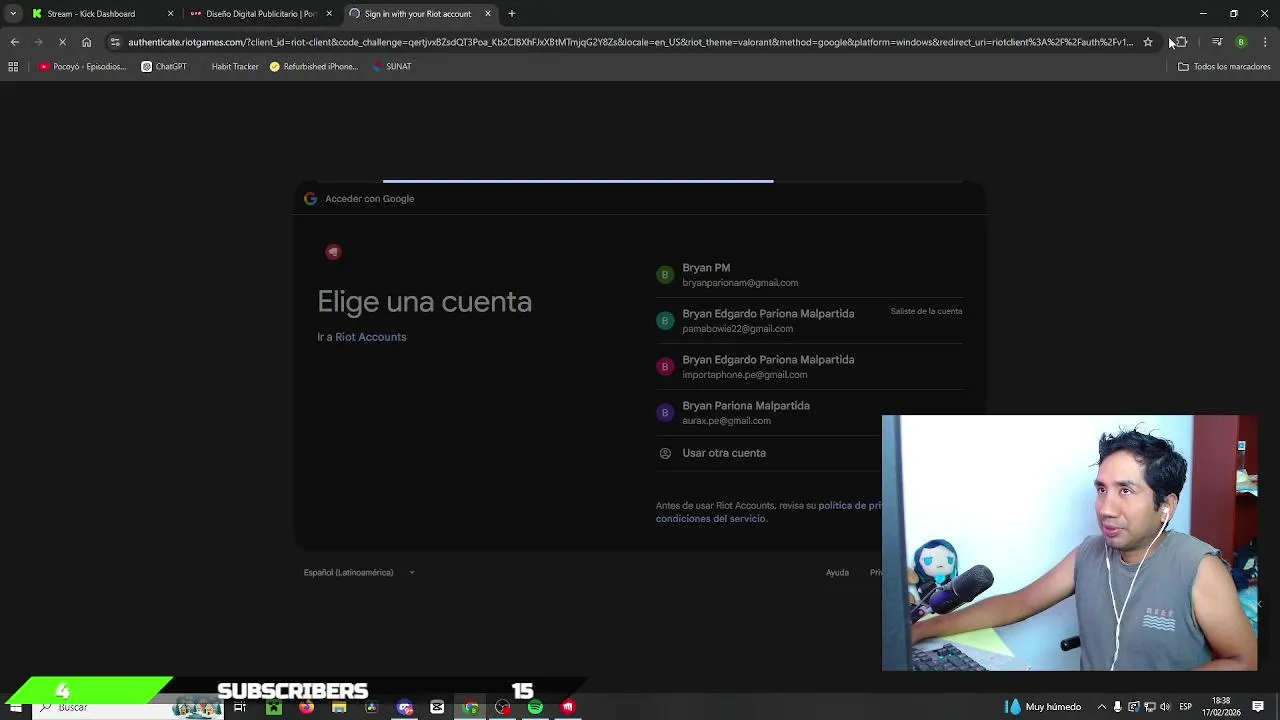Screen dimensions: 1280x720
Task: Switch to Chrome in the taskbar
Action: click(470, 708)
